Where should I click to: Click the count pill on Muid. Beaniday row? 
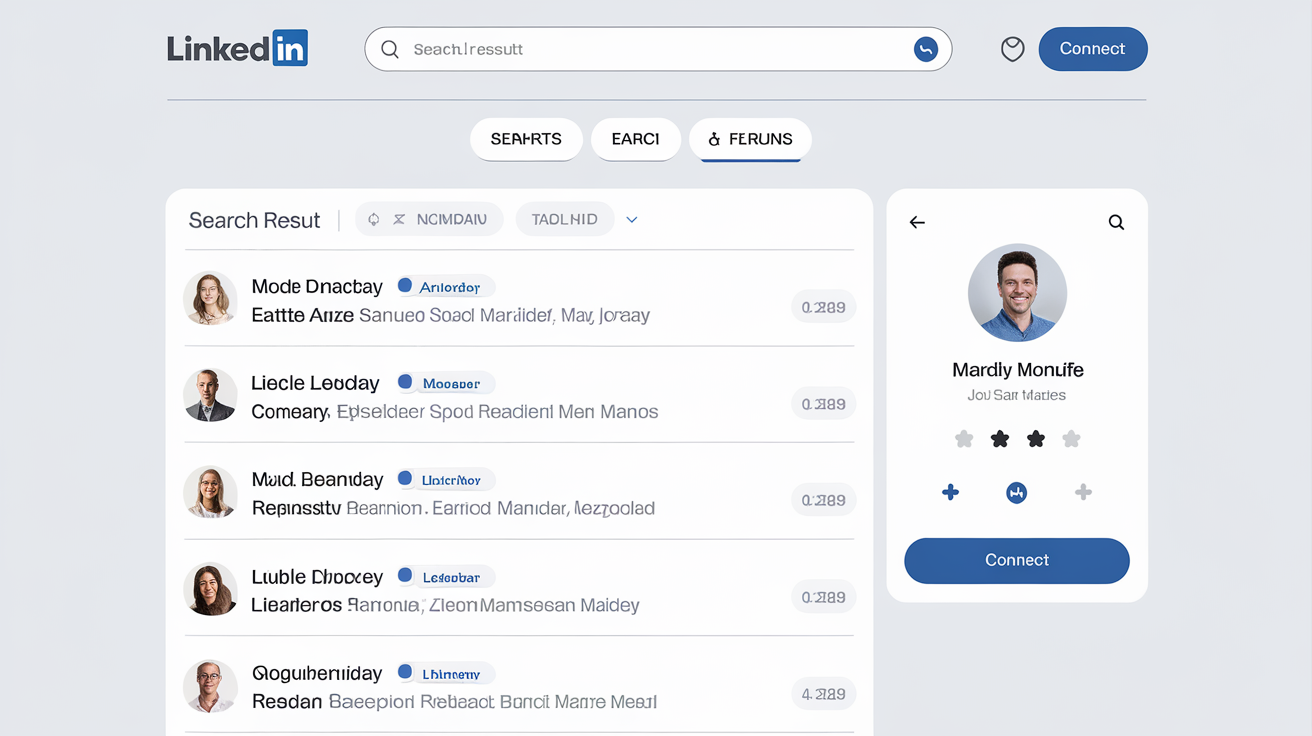[x=823, y=500]
